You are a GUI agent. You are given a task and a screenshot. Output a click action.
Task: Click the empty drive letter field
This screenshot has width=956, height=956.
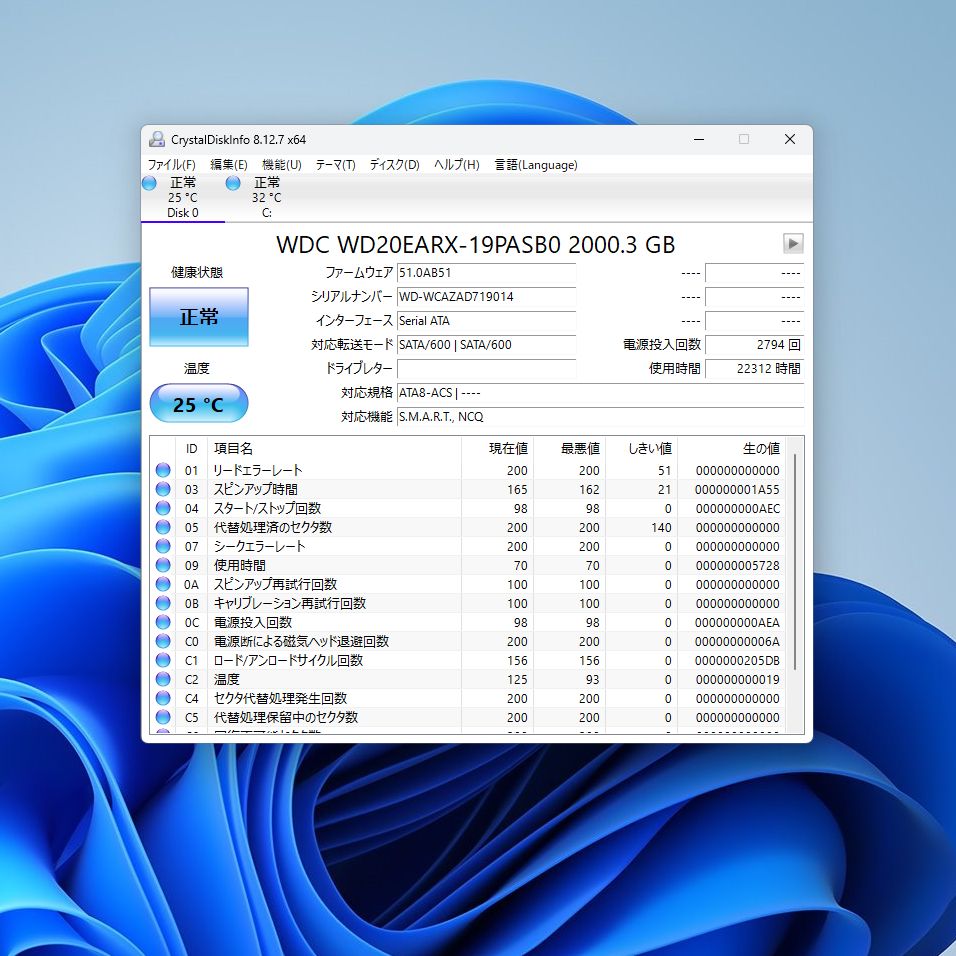[487, 368]
